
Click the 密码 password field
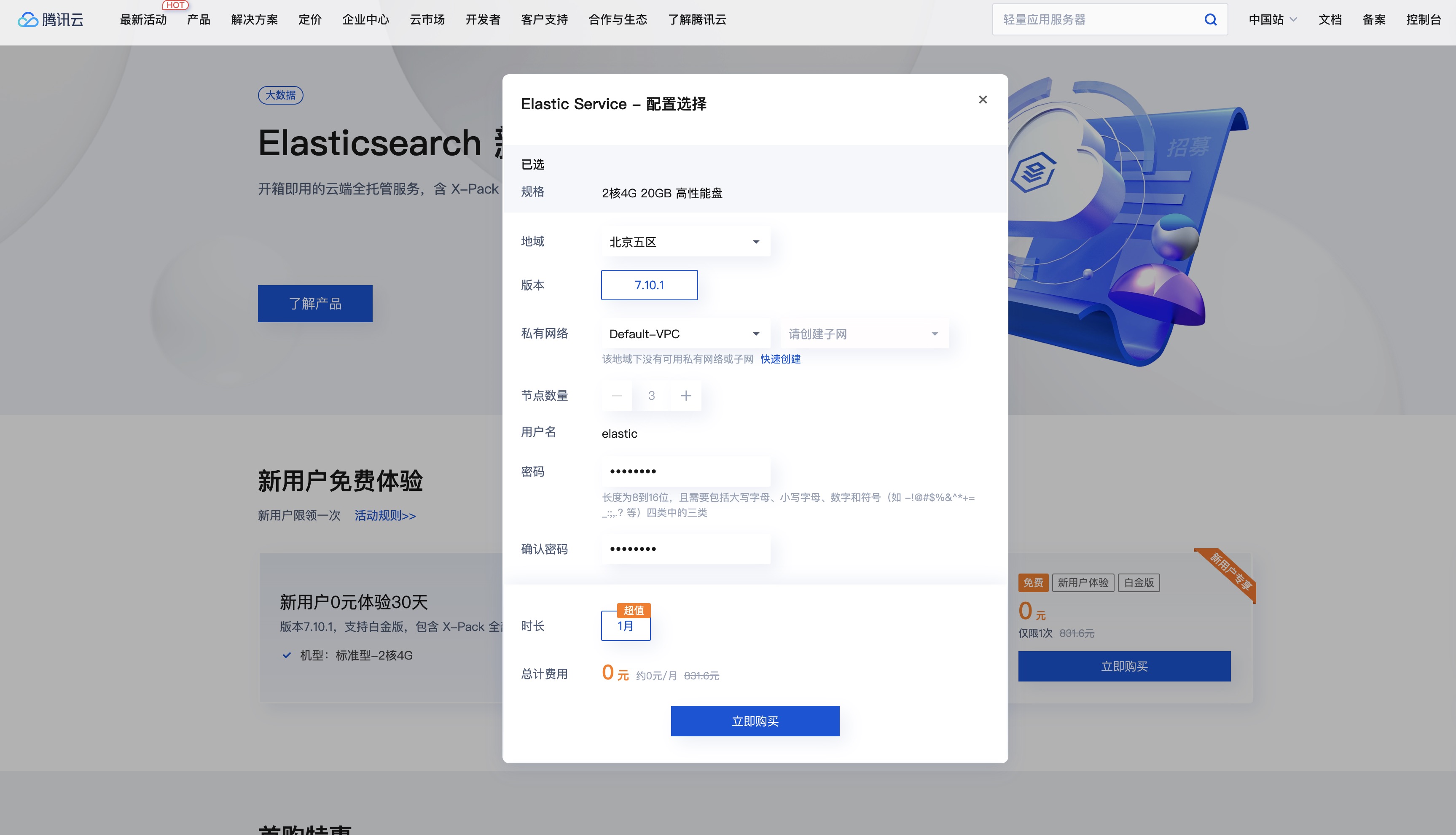point(685,471)
